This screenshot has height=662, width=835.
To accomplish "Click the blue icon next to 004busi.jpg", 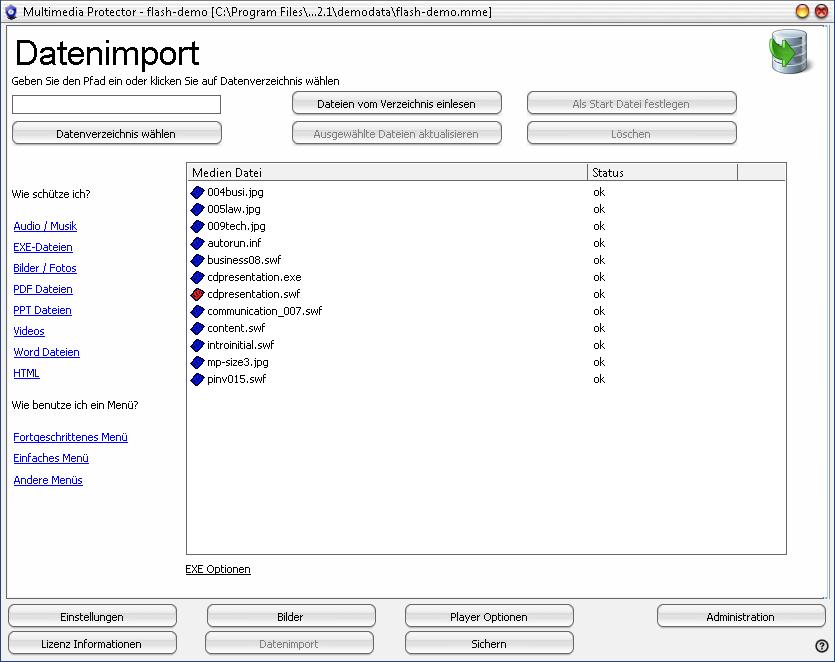I will point(197,192).
